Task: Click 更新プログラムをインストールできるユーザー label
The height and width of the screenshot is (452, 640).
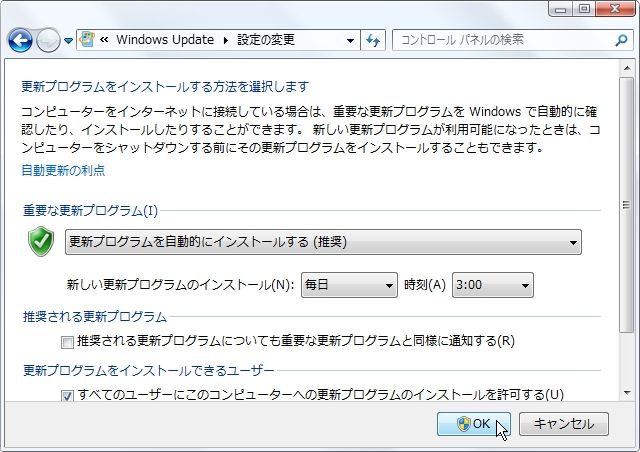Action: coord(149,371)
